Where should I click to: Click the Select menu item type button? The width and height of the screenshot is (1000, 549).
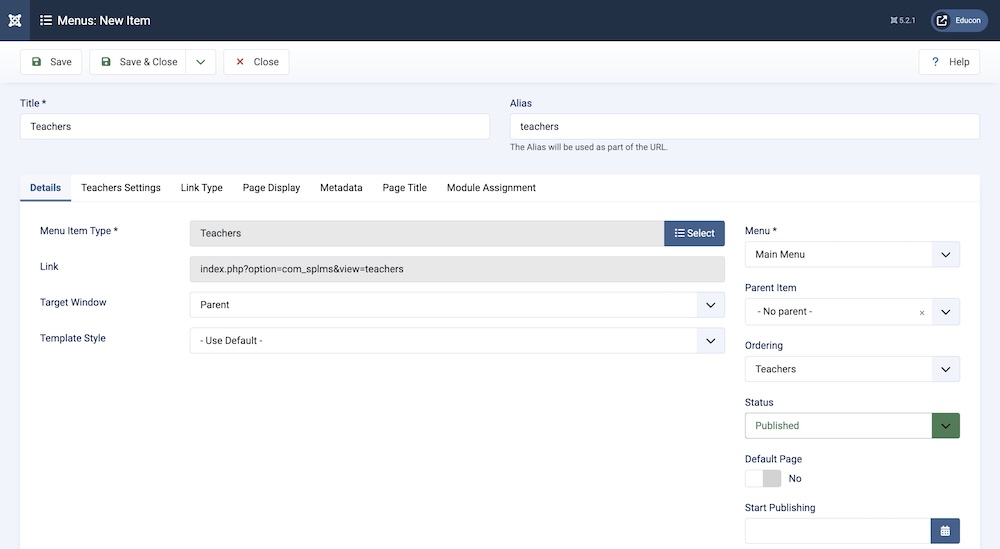694,233
